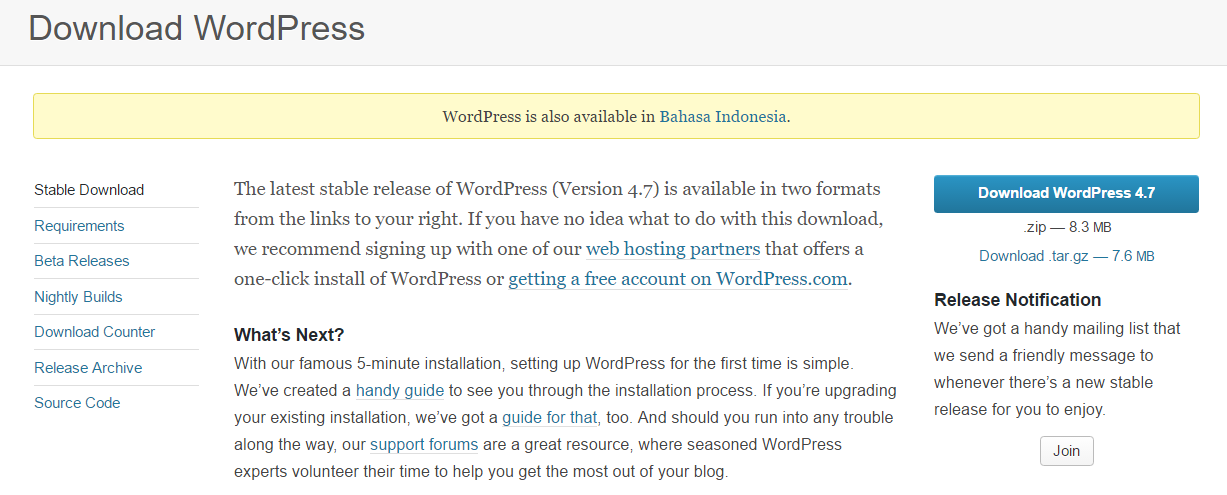The image size is (1227, 495).
Task: View the Download Counter
Action: click(x=95, y=332)
